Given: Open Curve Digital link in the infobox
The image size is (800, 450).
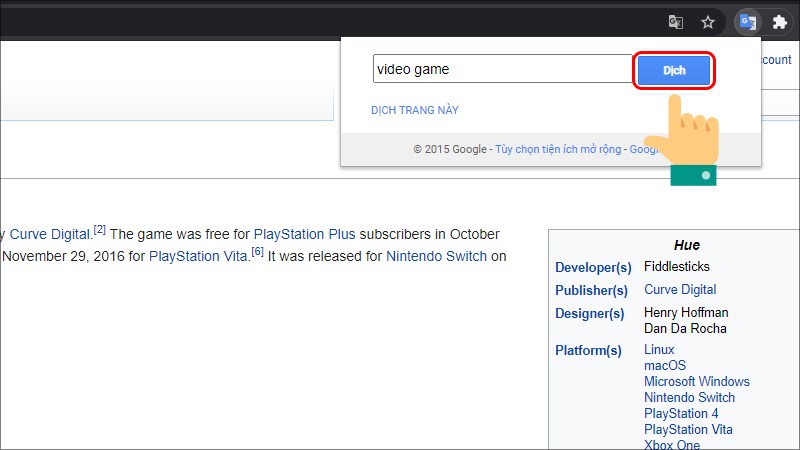Looking at the screenshot, I should point(680,290).
